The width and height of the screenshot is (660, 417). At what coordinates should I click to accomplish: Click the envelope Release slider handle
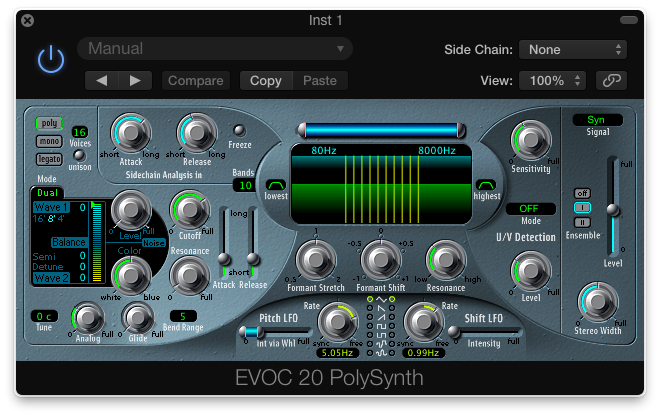tap(253, 259)
